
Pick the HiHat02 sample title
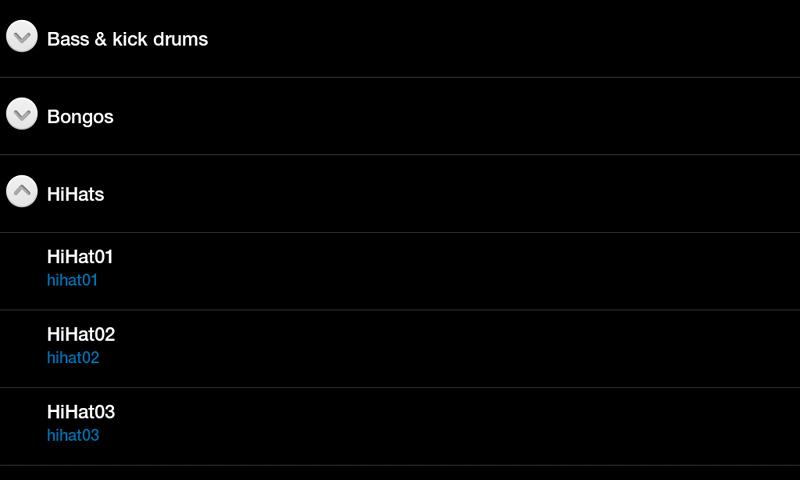point(81,334)
